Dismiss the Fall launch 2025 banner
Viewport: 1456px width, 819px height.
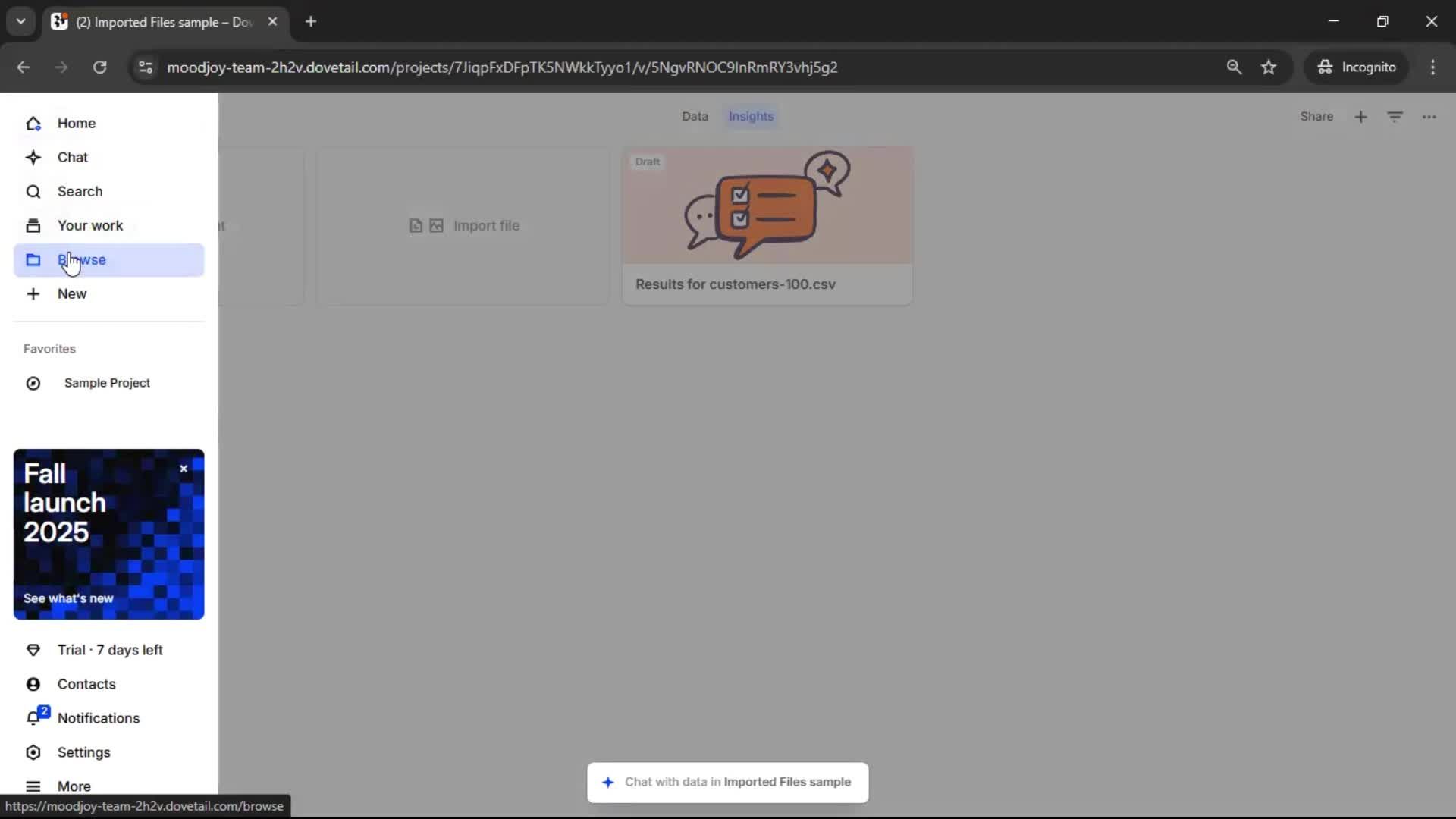(x=184, y=469)
